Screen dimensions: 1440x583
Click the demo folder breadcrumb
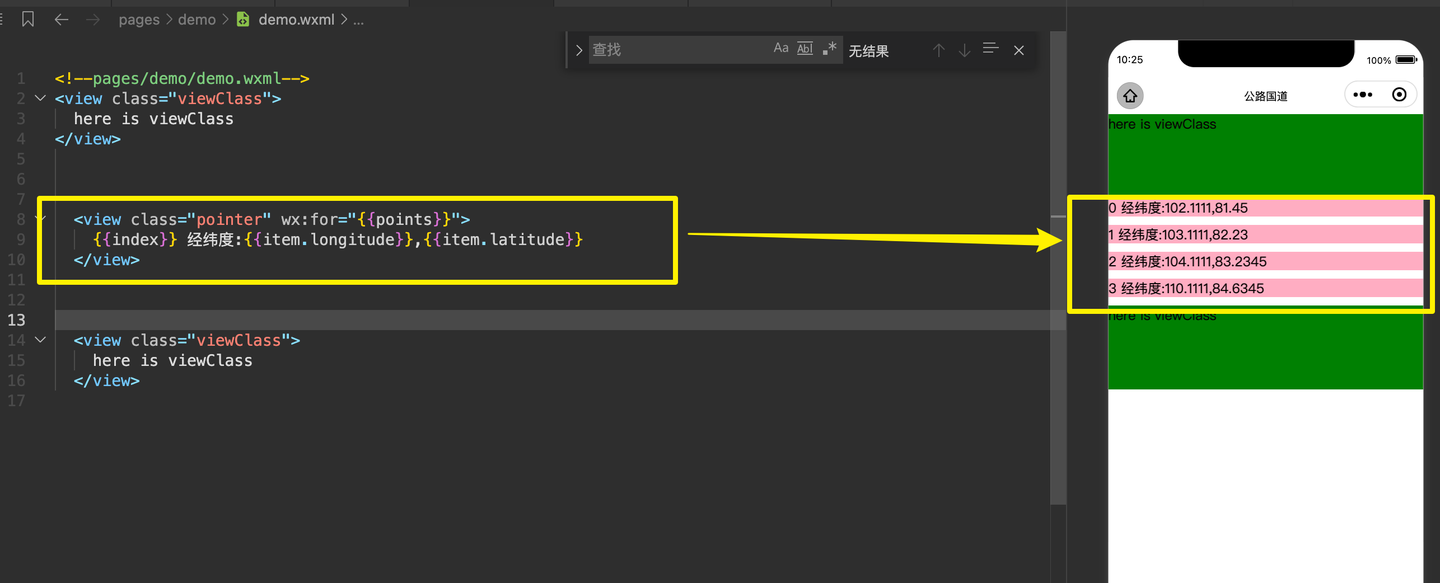click(x=197, y=19)
